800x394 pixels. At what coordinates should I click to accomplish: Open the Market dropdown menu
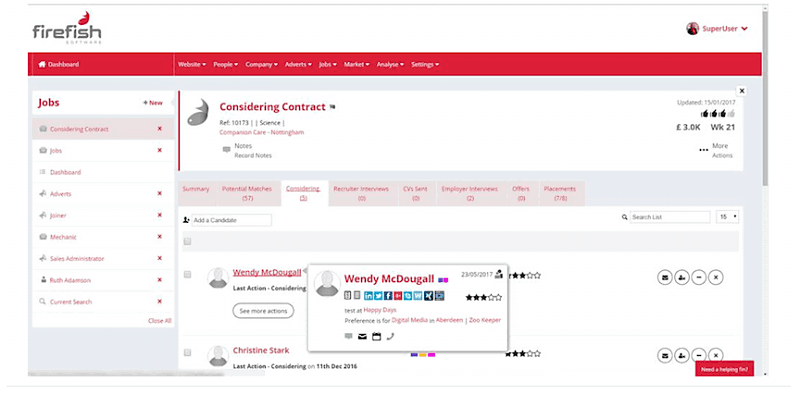pos(357,65)
